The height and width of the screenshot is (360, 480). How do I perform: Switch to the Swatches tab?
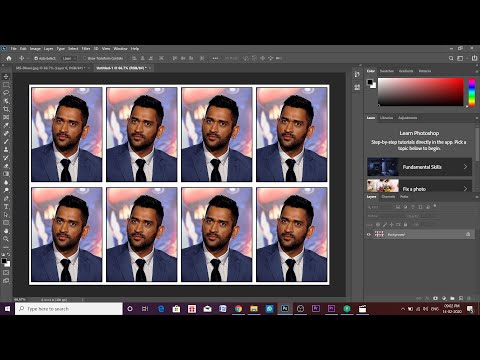click(387, 71)
